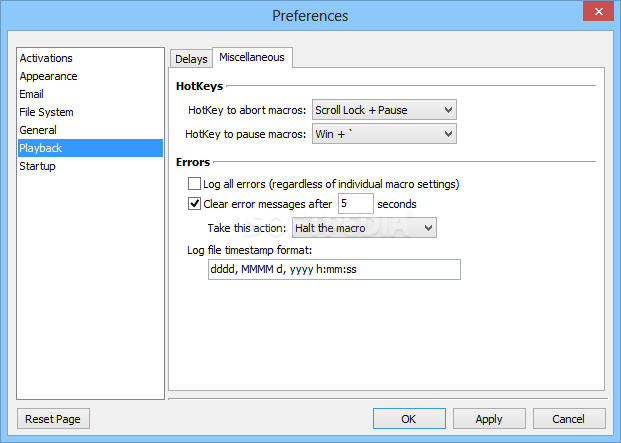This screenshot has width=621, height=443.
Task: Click the Reset Page button
Action: [53, 419]
